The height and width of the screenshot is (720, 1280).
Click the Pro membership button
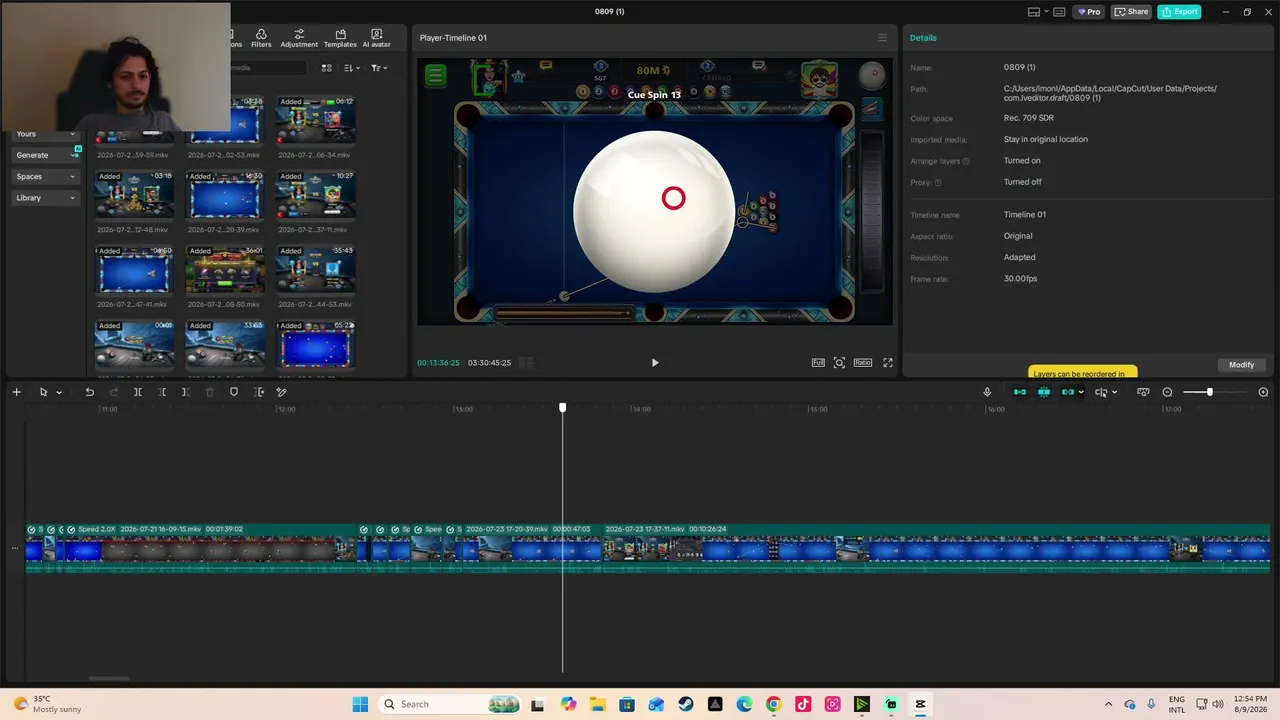1089,12
